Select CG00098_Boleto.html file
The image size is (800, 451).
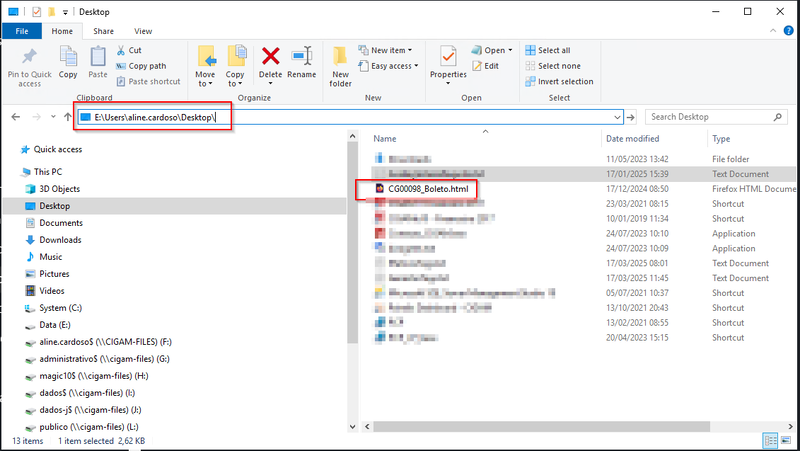click(x=422, y=189)
